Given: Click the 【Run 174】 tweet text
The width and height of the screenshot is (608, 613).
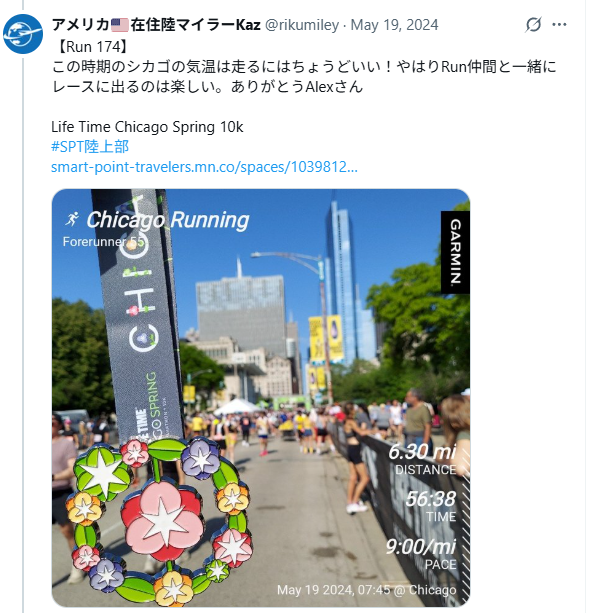Looking at the screenshot, I should (x=91, y=47).
